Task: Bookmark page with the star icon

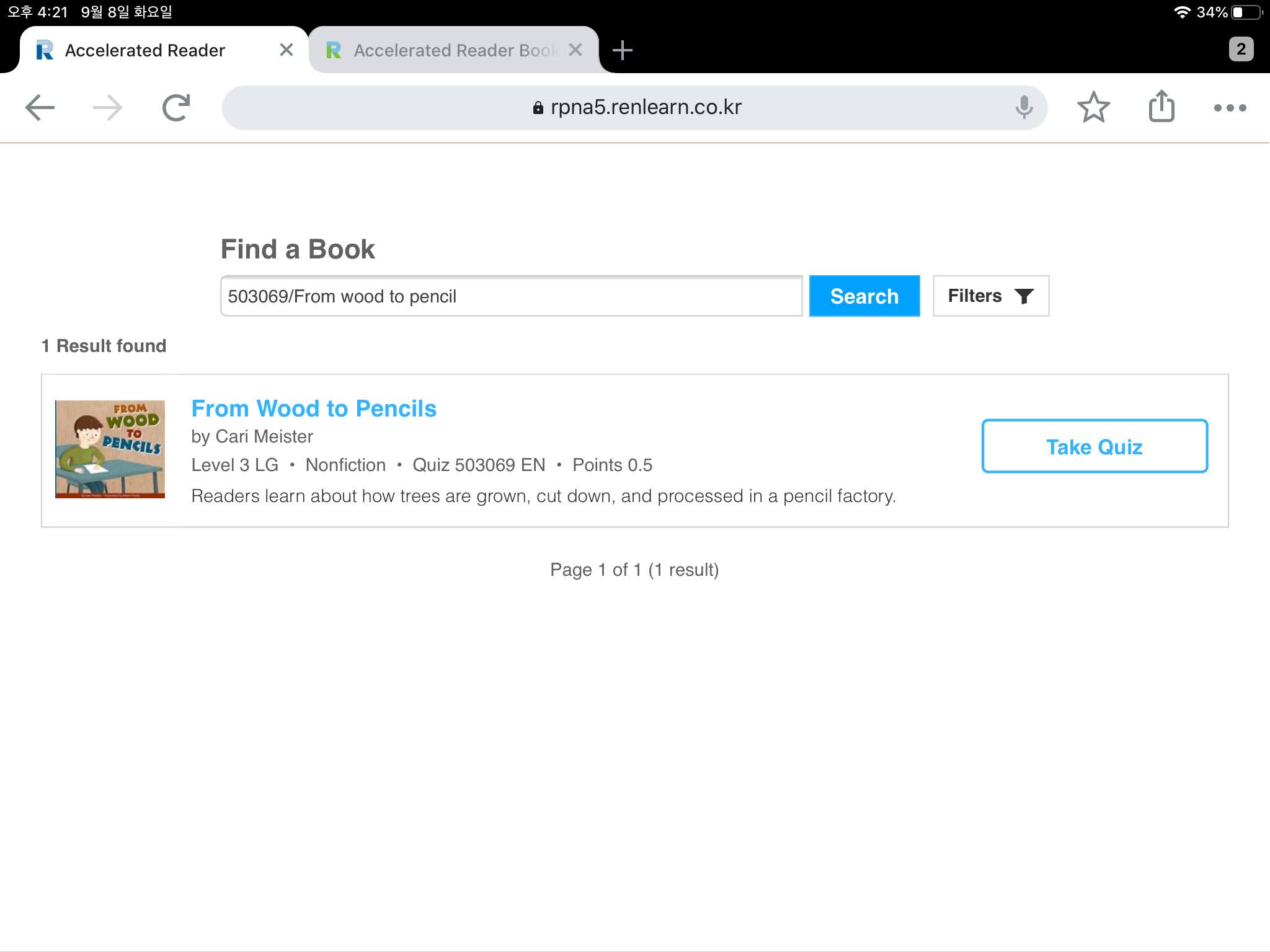Action: coord(1093,108)
